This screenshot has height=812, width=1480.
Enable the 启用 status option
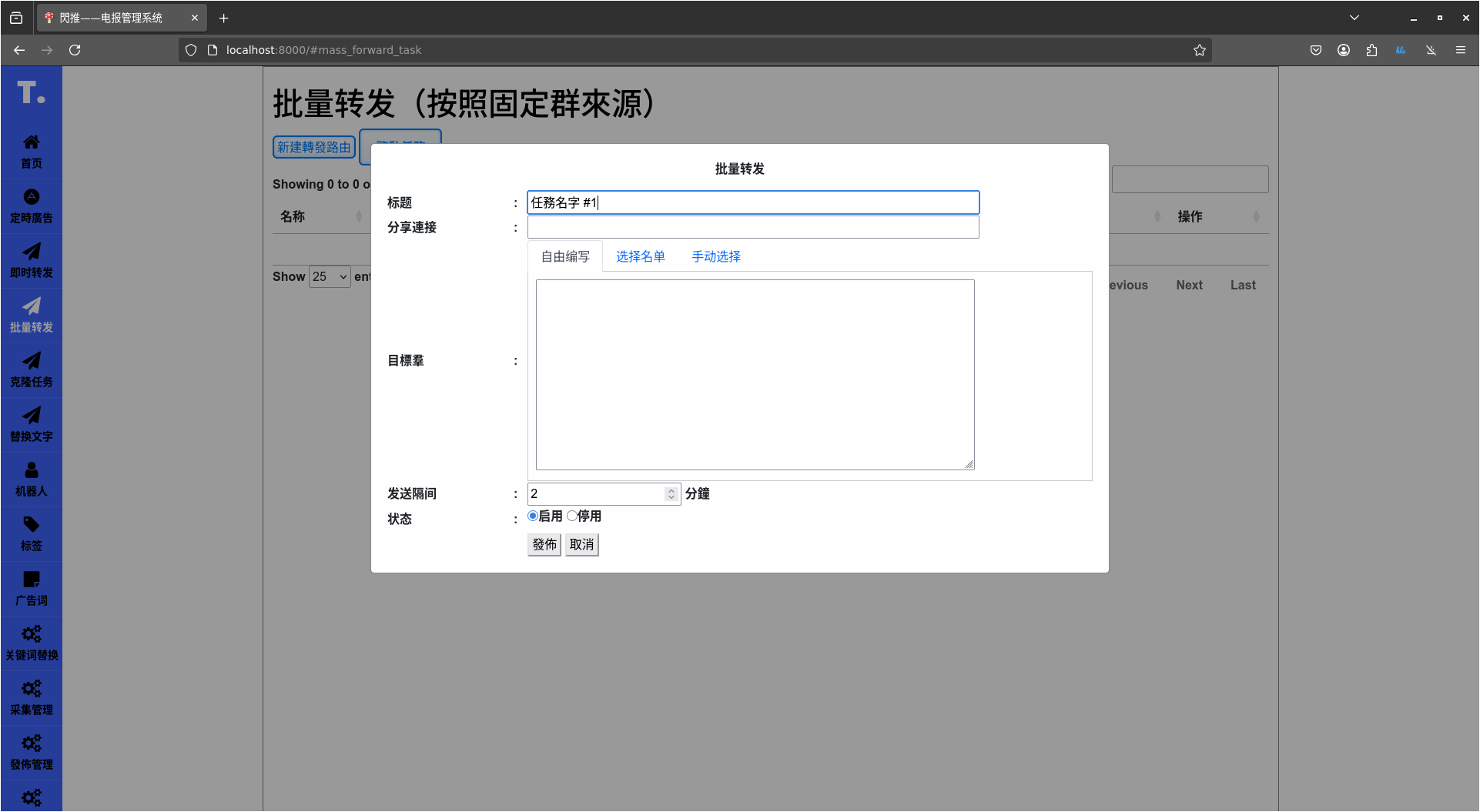(x=532, y=516)
